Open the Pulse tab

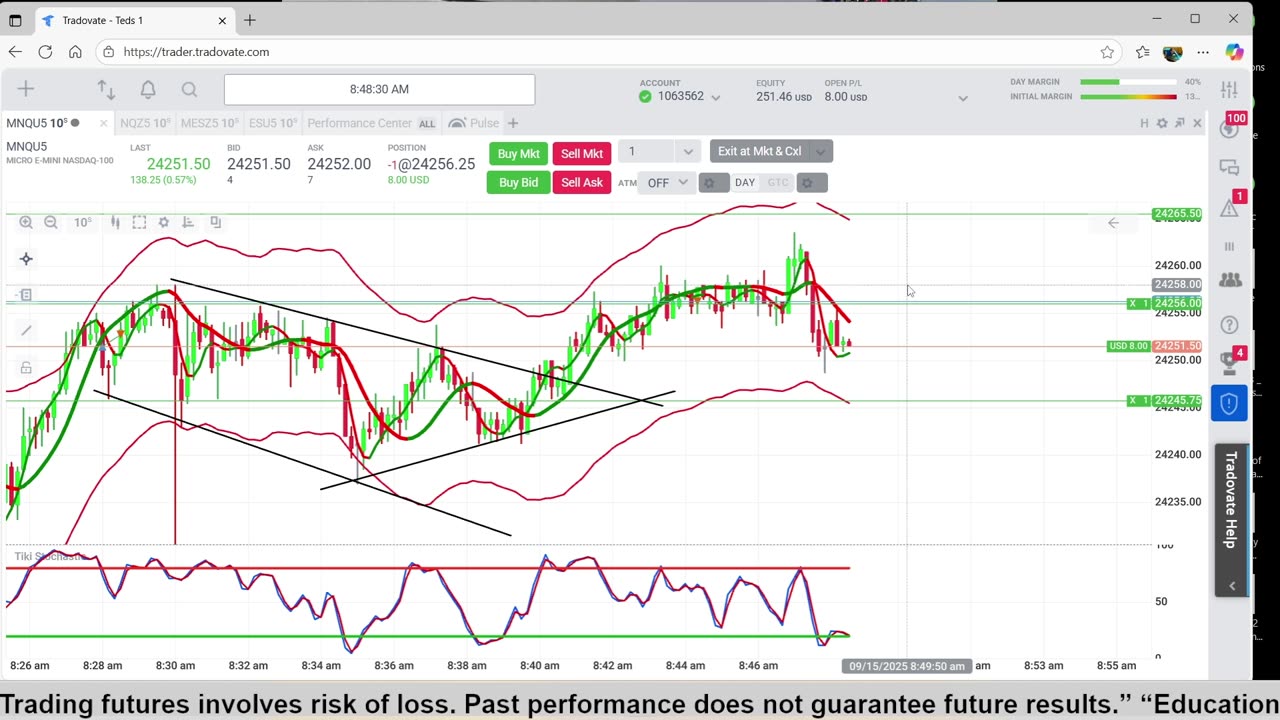[474, 123]
